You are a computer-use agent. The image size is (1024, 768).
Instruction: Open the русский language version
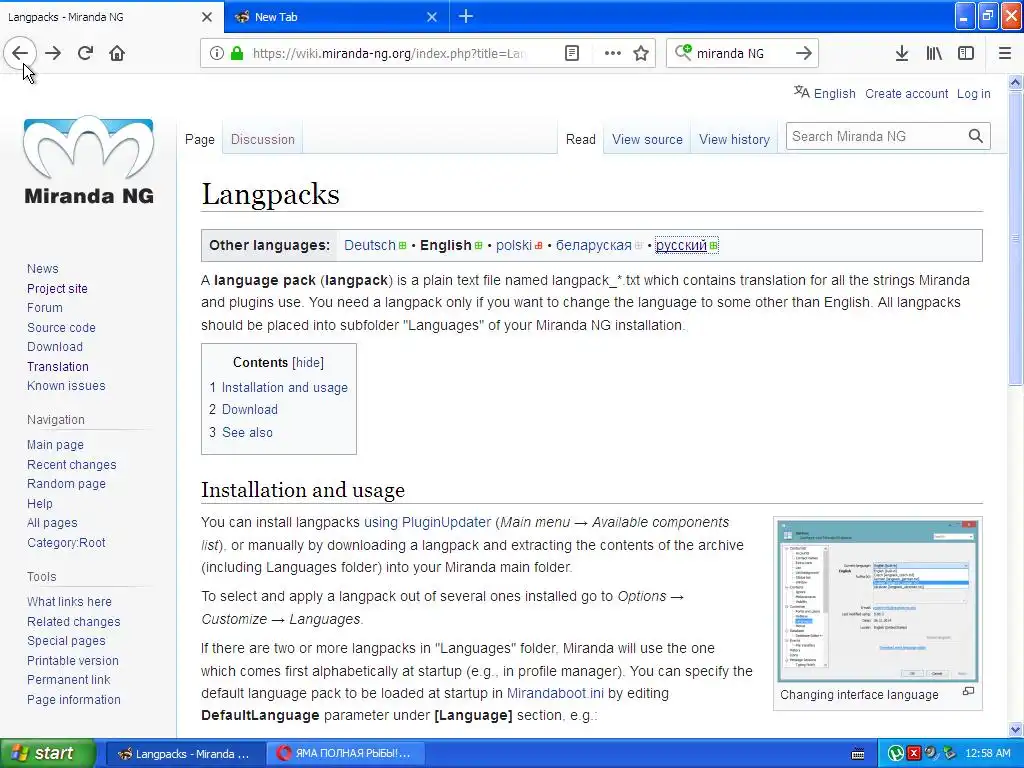(x=681, y=245)
